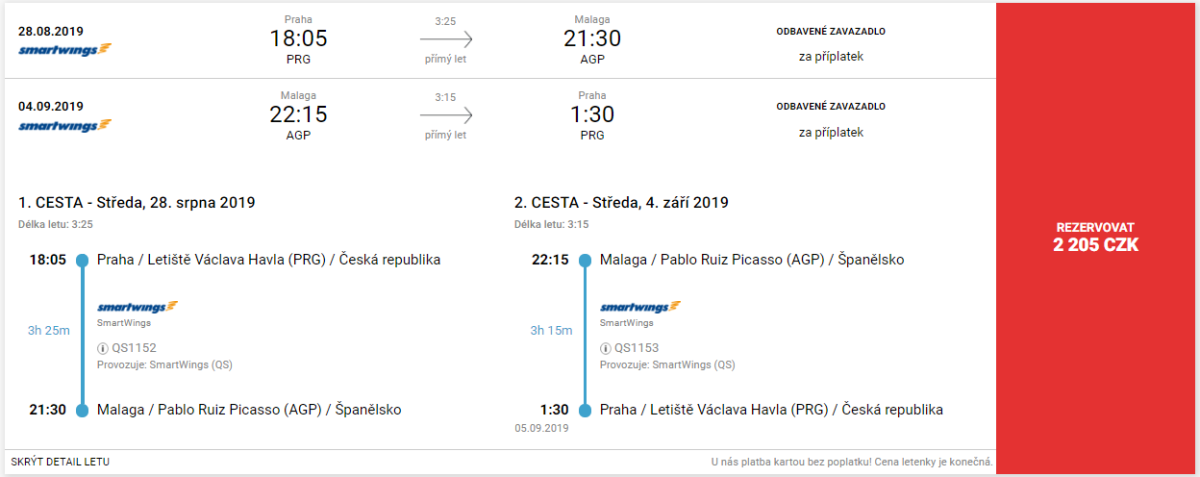Click Smartwings logo on 28.08.2019 flight row
This screenshot has width=1200, height=477.
(x=65, y=49)
